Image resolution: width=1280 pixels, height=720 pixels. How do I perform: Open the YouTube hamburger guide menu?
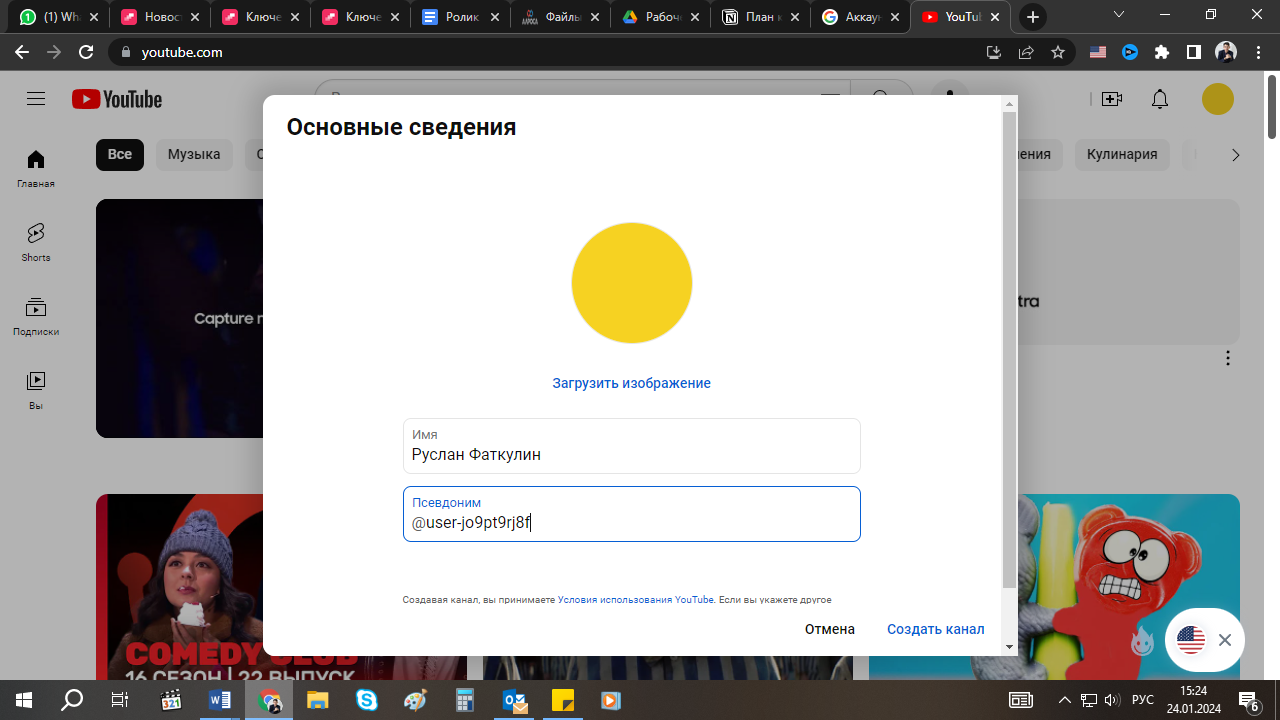click(x=36, y=99)
